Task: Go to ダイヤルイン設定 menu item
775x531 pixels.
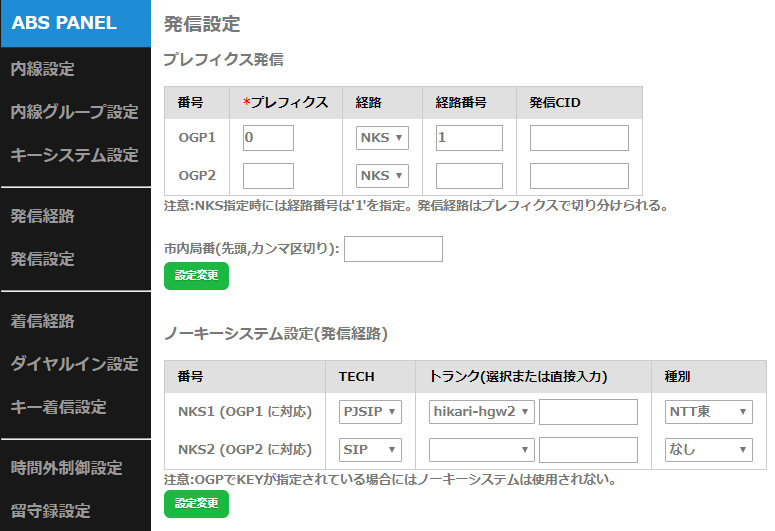Action: (74, 364)
